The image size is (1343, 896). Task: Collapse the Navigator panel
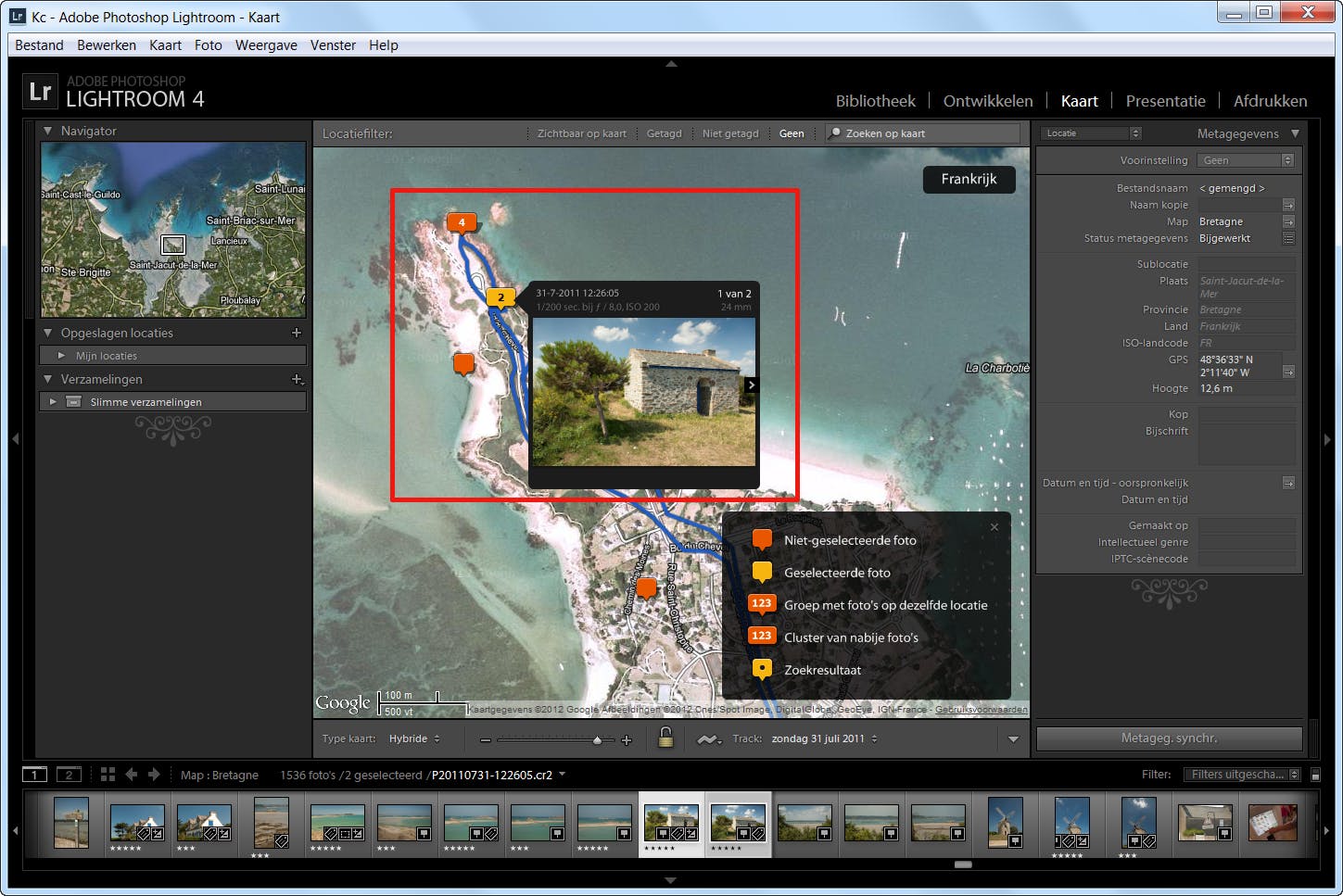[x=48, y=131]
